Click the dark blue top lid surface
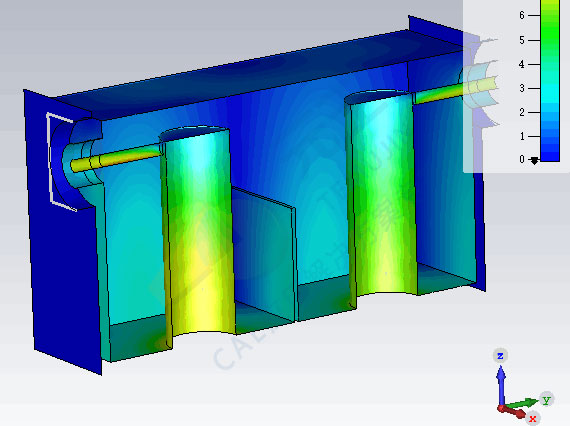The image size is (570, 426). pyautogui.click(x=254, y=71)
